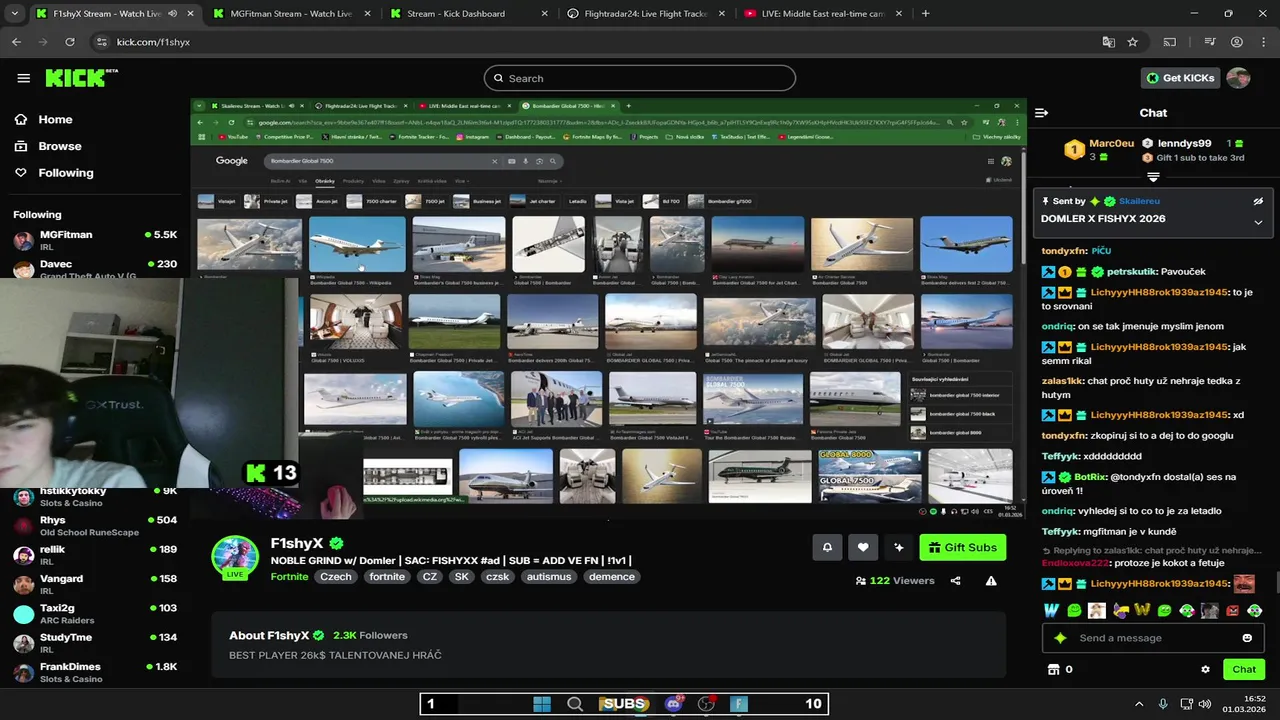This screenshot has width=1280, height=720.
Task: Bookmark this page with star icon
Action: click(x=1133, y=42)
